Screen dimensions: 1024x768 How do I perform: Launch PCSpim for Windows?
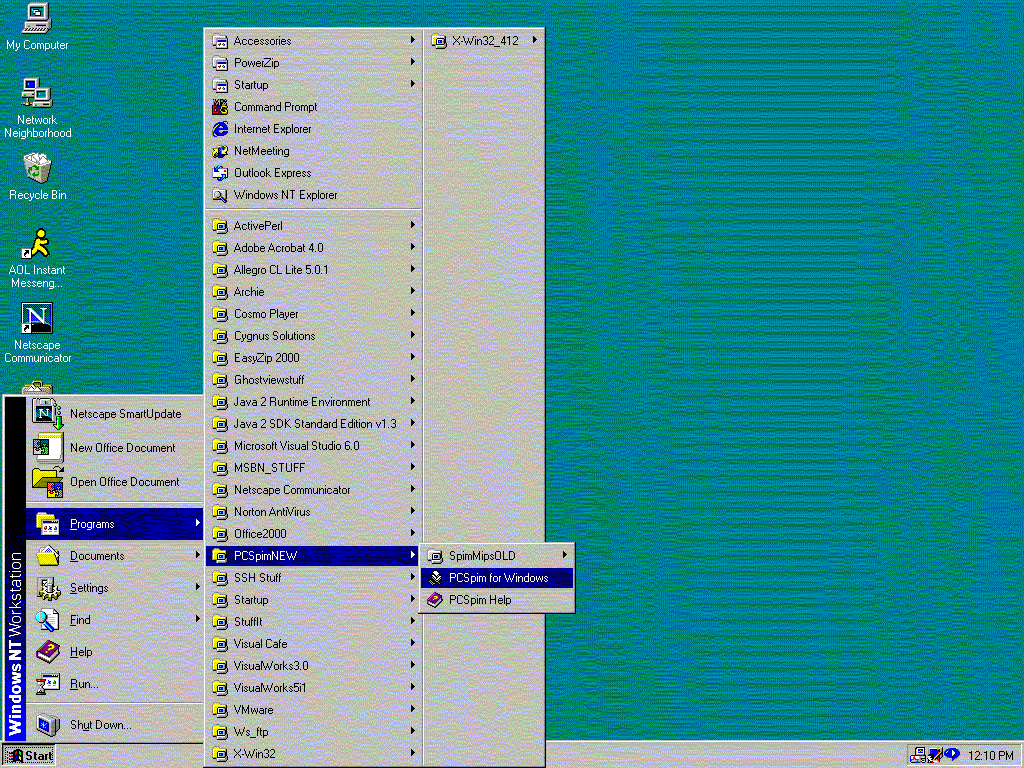click(x=497, y=578)
